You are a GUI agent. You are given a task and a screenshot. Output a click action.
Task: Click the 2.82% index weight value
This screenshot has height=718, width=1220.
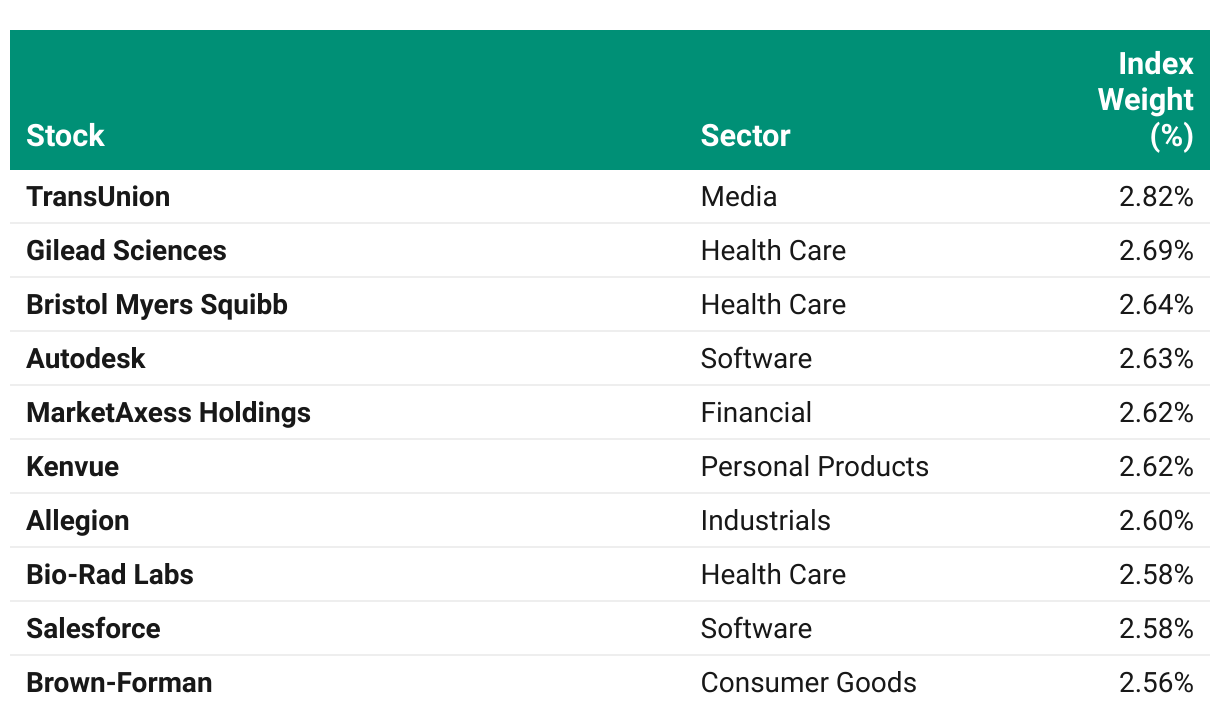(1156, 196)
